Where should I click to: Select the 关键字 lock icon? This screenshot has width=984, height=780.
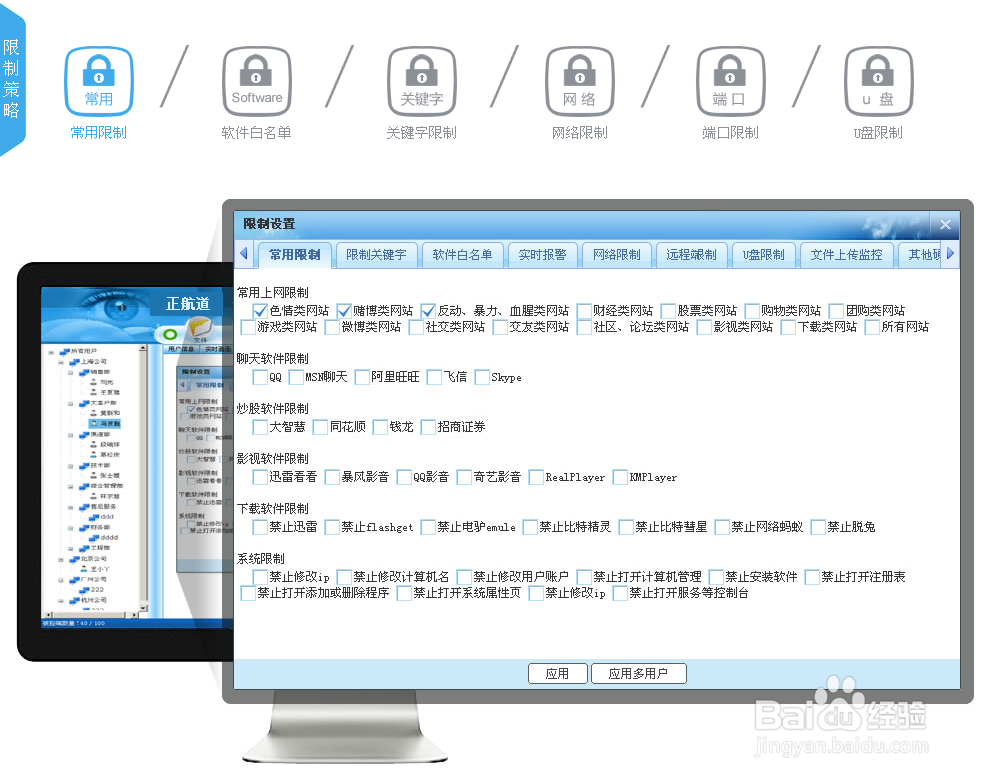coord(422,81)
